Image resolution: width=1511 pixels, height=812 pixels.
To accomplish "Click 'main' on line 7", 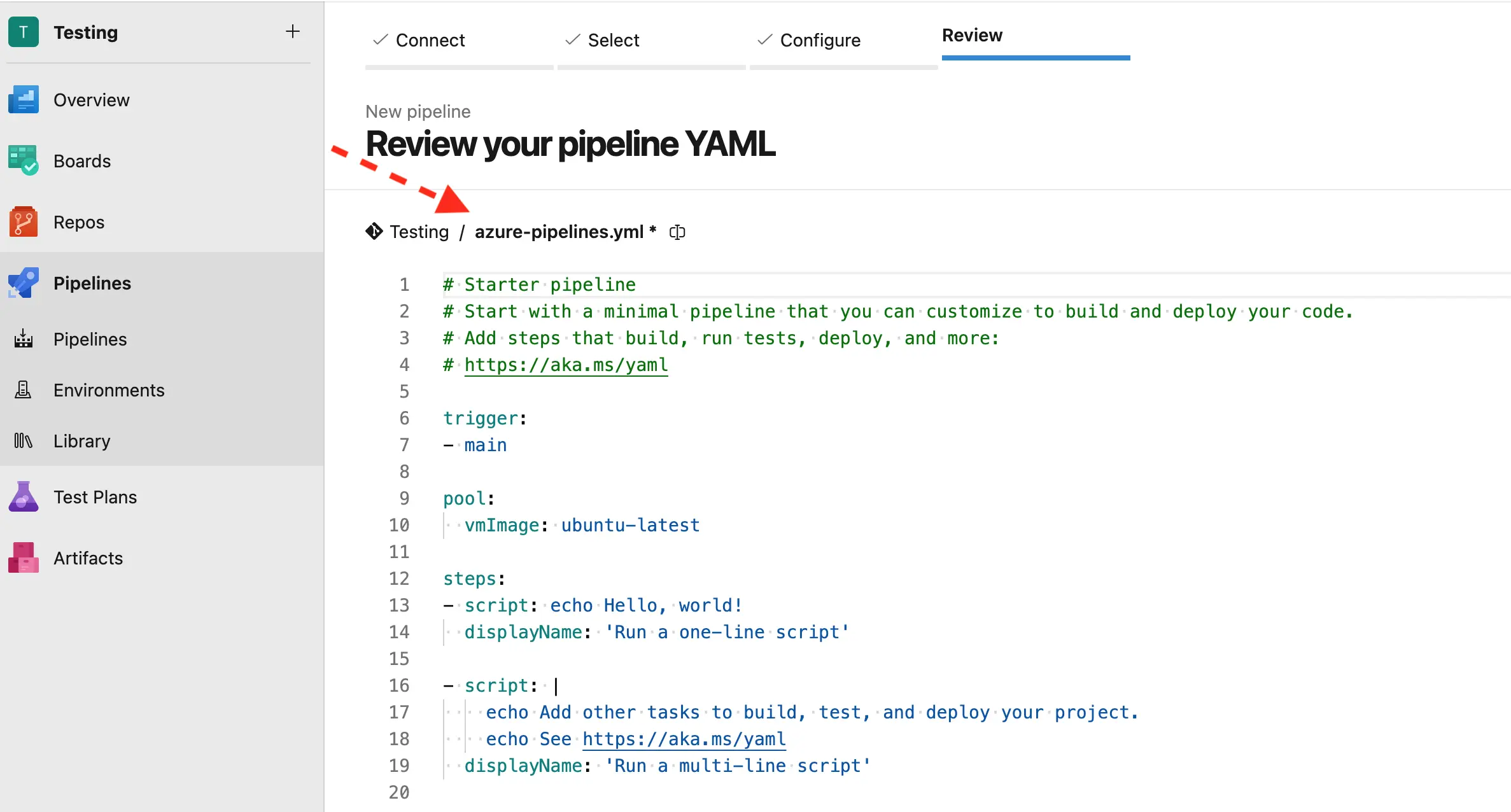I will [486, 445].
